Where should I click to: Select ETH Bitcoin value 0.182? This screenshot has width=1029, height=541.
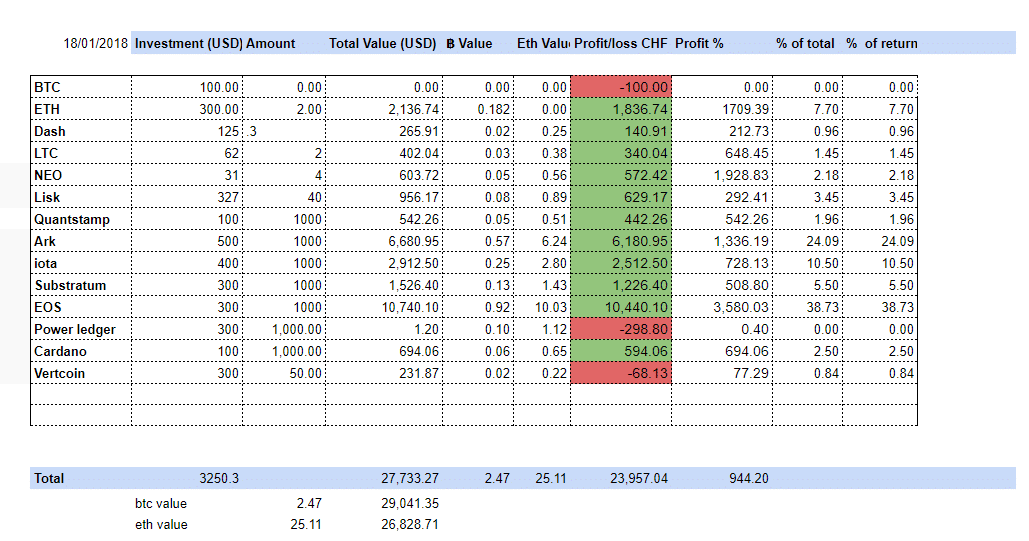tap(494, 109)
